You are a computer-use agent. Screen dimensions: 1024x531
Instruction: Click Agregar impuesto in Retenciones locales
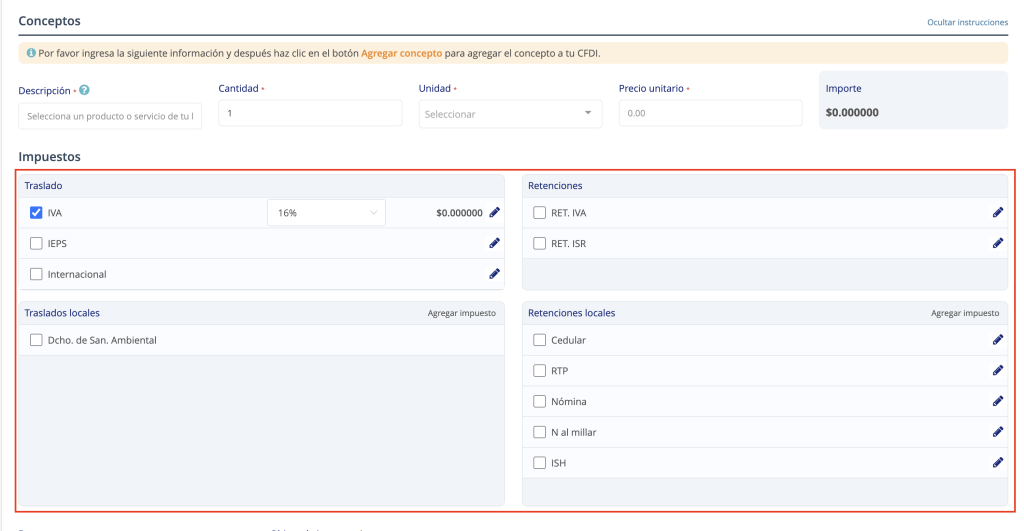[x=965, y=313]
